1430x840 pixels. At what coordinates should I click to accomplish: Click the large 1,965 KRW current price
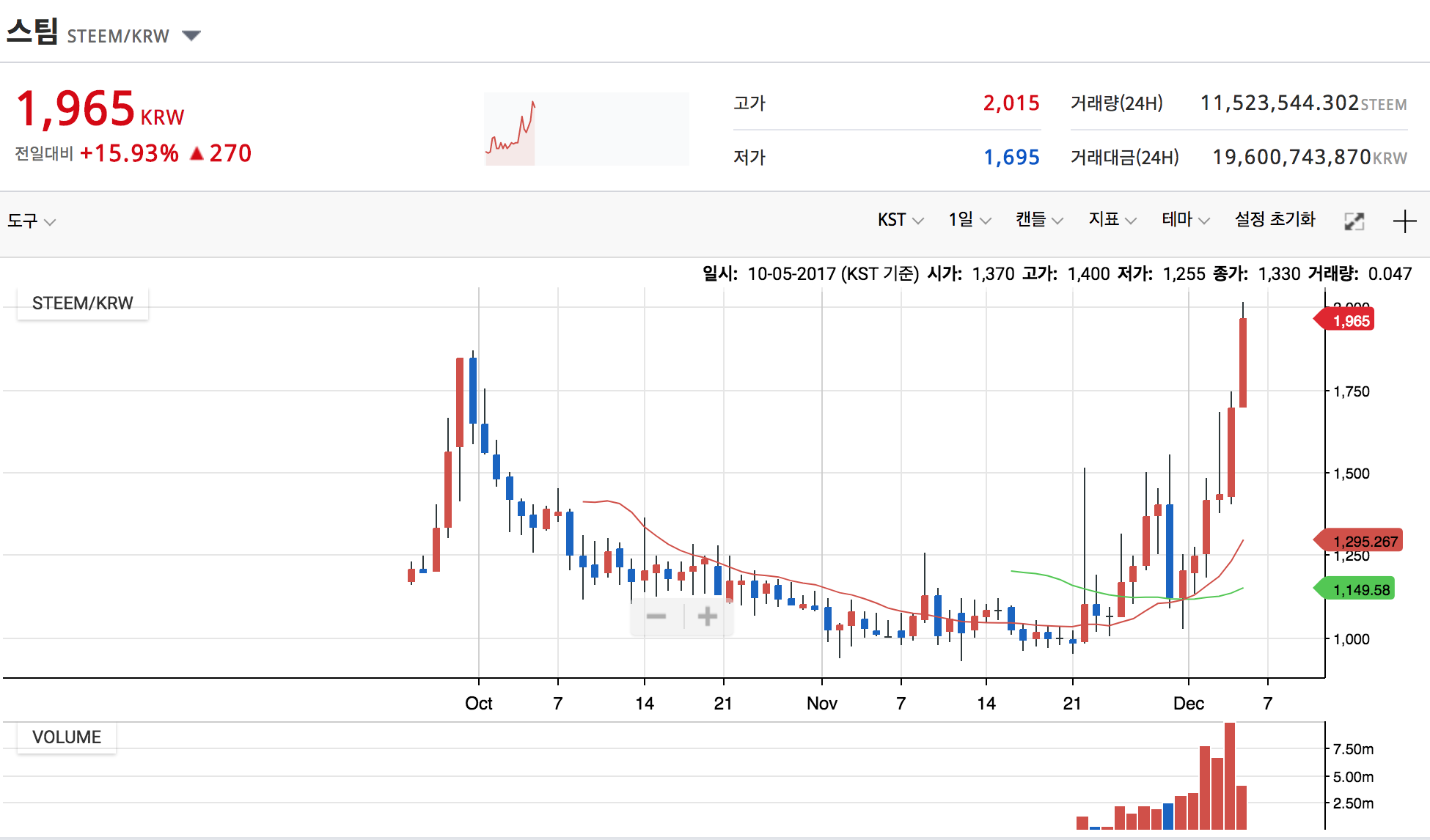click(100, 109)
